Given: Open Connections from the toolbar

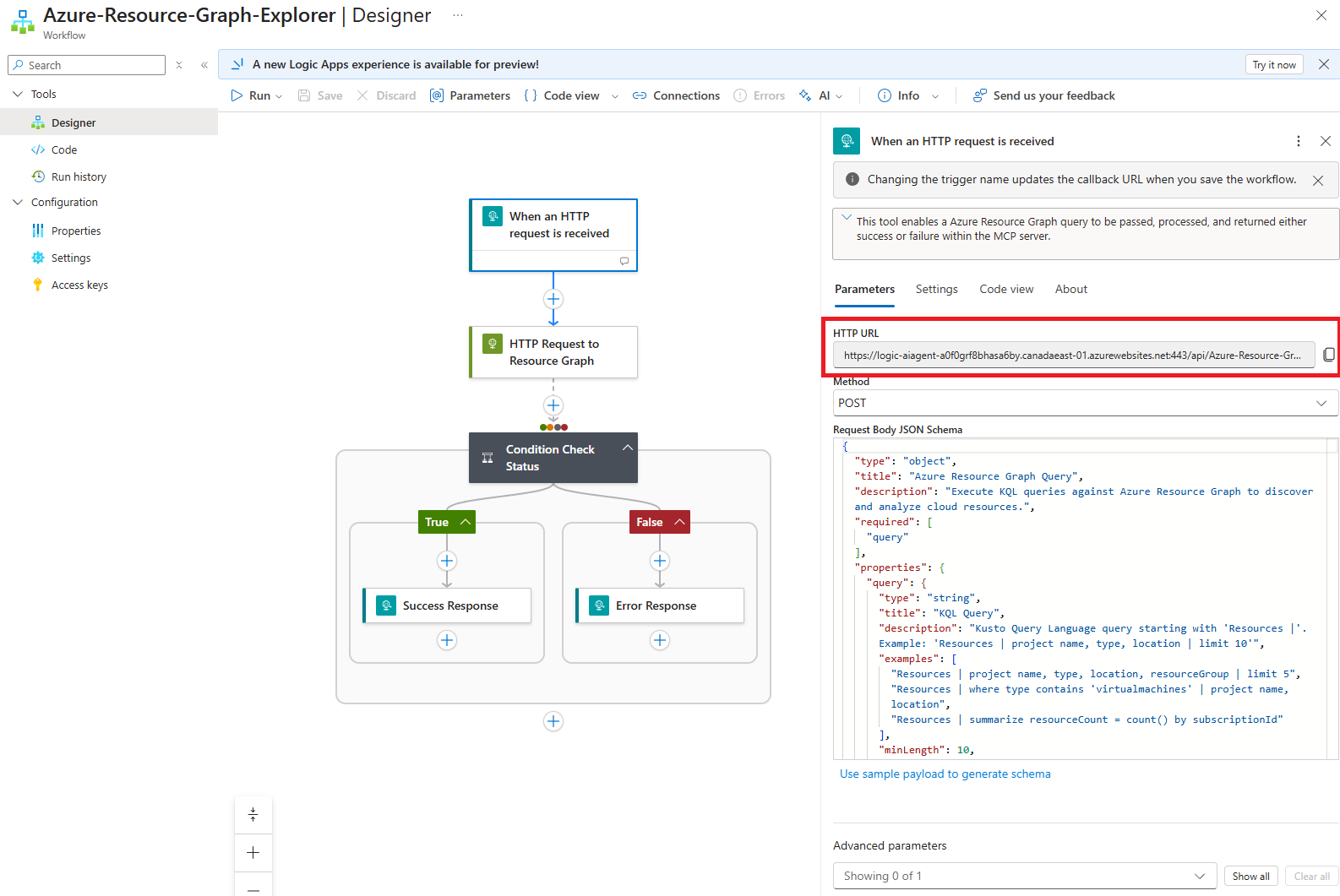Looking at the screenshot, I should click(x=676, y=95).
